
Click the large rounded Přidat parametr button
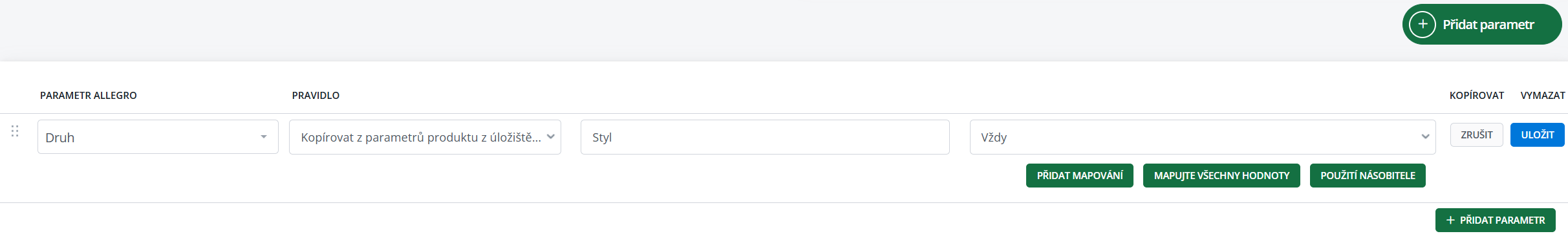tap(1482, 25)
